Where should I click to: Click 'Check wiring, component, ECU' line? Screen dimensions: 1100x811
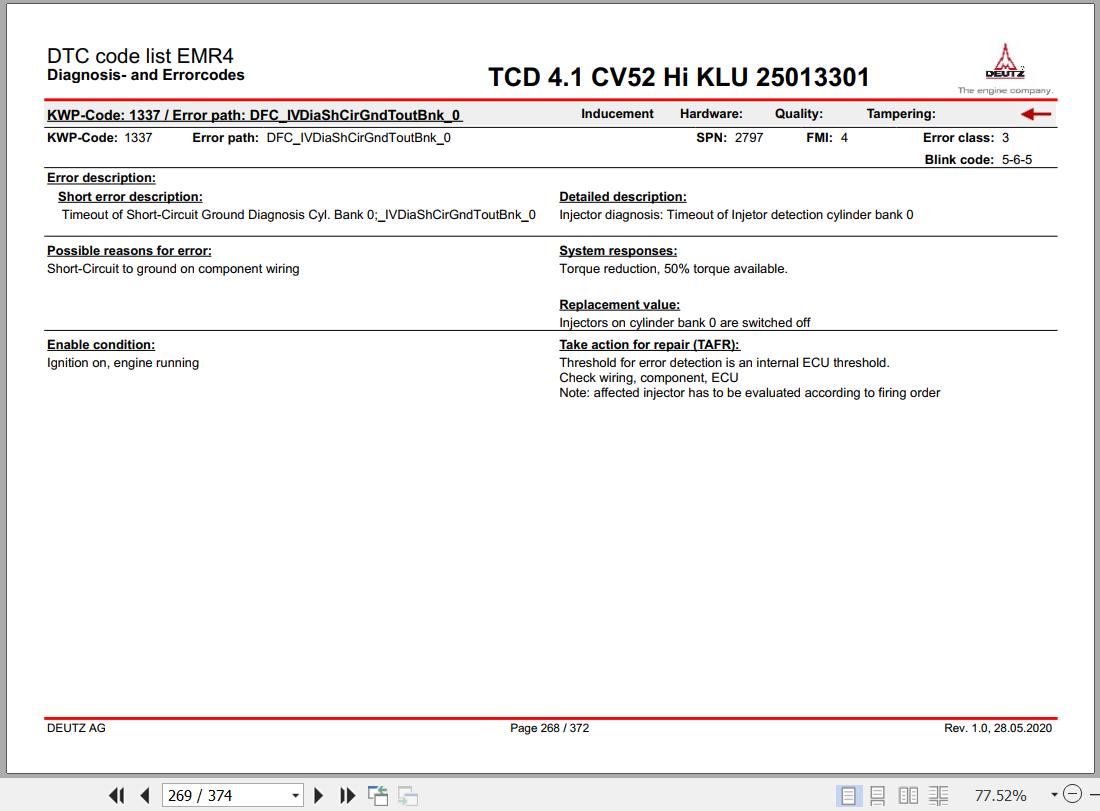tap(649, 377)
